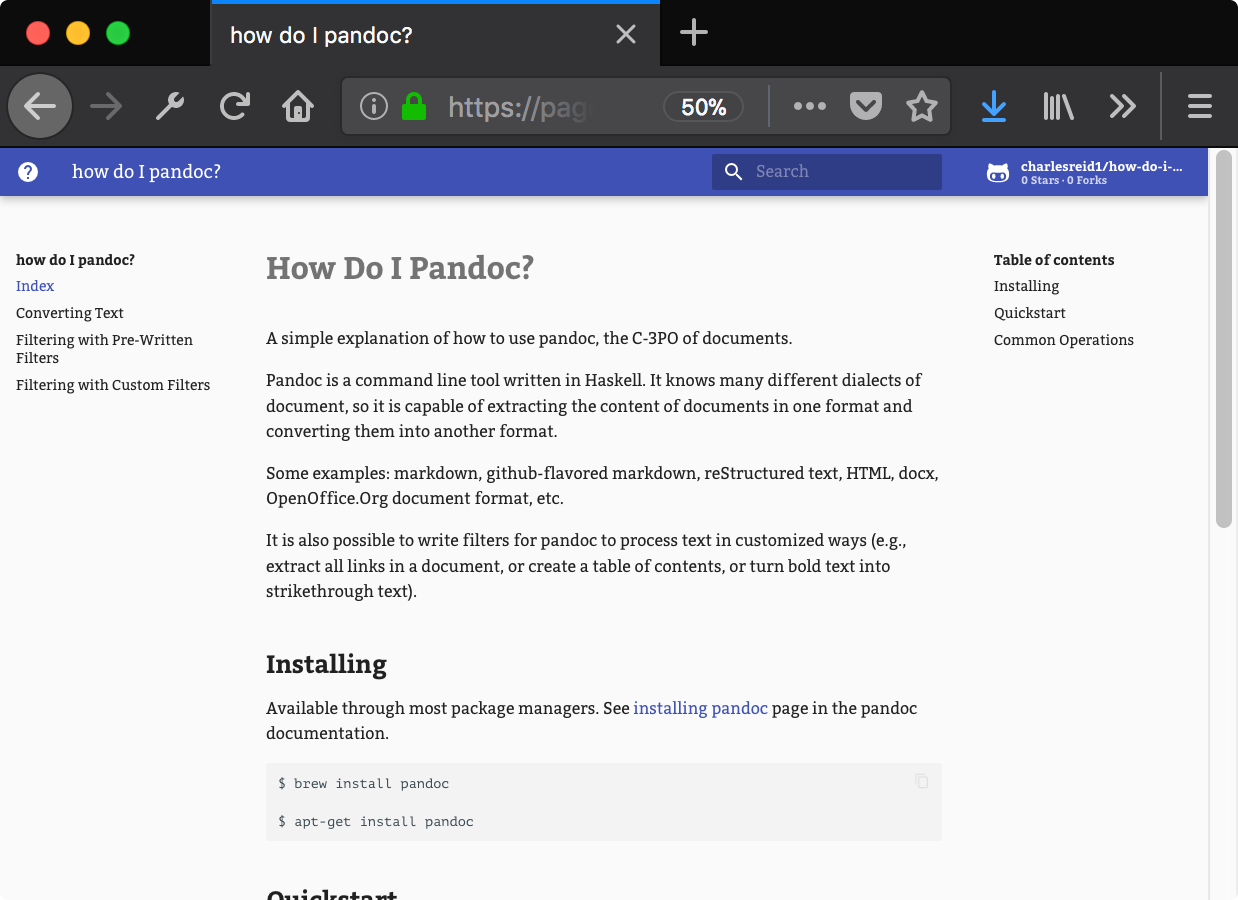
Task: Focus the documentation Search field
Action: pos(827,172)
